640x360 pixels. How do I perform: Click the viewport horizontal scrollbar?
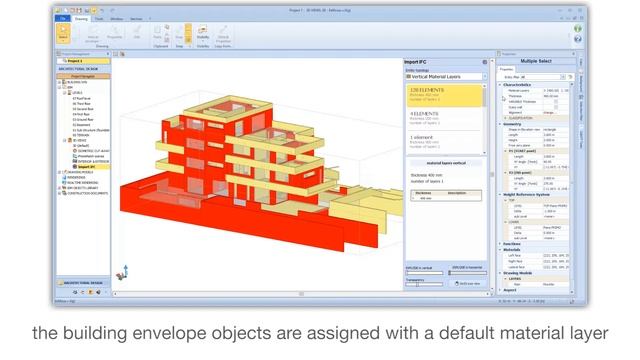(x=302, y=294)
